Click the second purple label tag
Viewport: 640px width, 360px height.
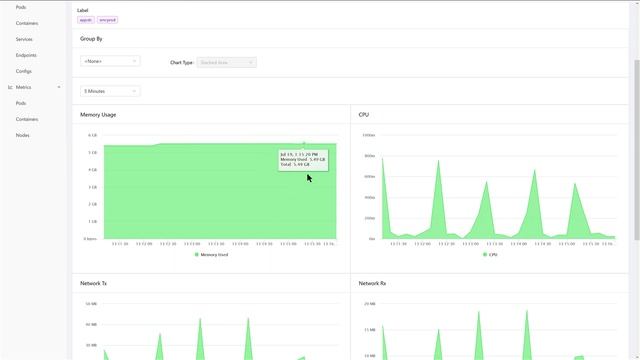coord(108,20)
